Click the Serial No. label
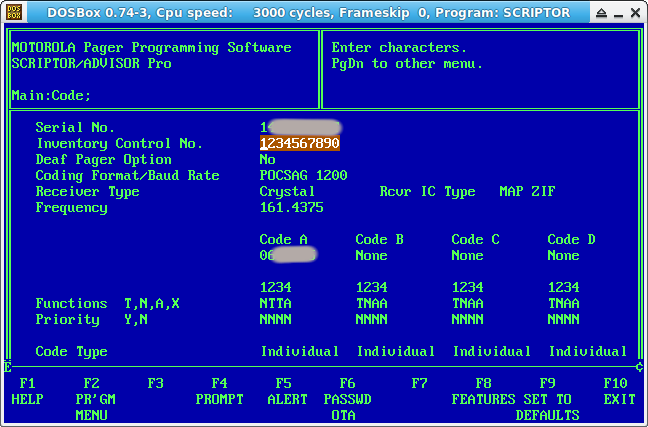648x427 pixels. [75, 127]
